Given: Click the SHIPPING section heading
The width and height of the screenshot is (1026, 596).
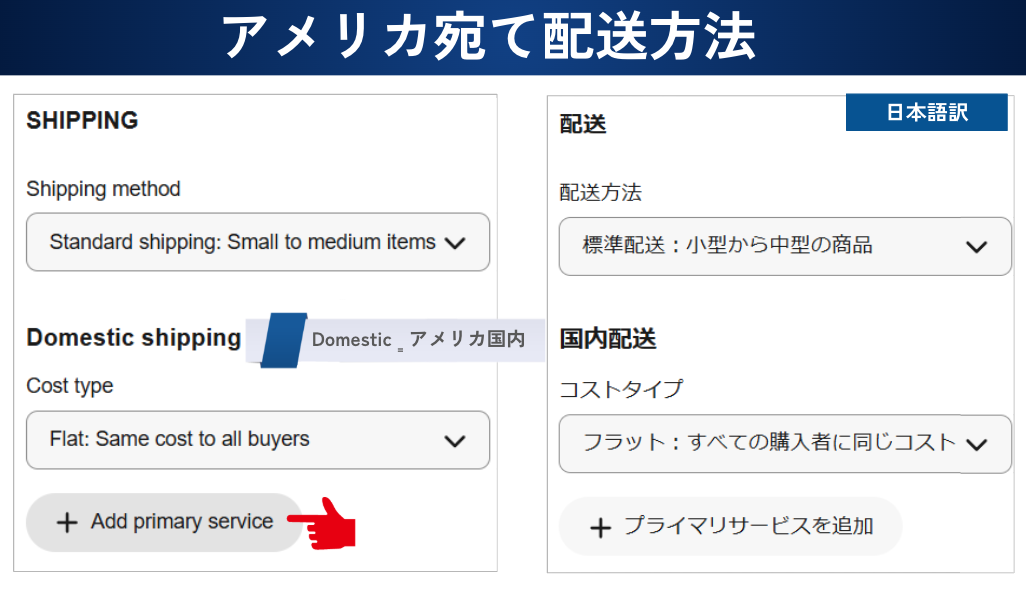Looking at the screenshot, I should (82, 121).
